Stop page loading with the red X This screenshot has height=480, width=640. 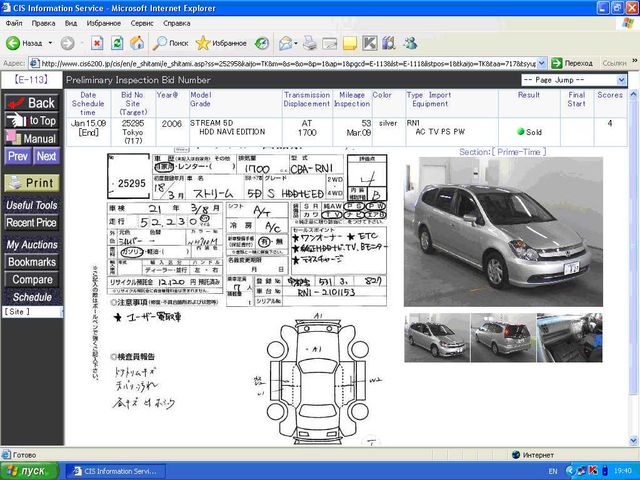click(97, 43)
